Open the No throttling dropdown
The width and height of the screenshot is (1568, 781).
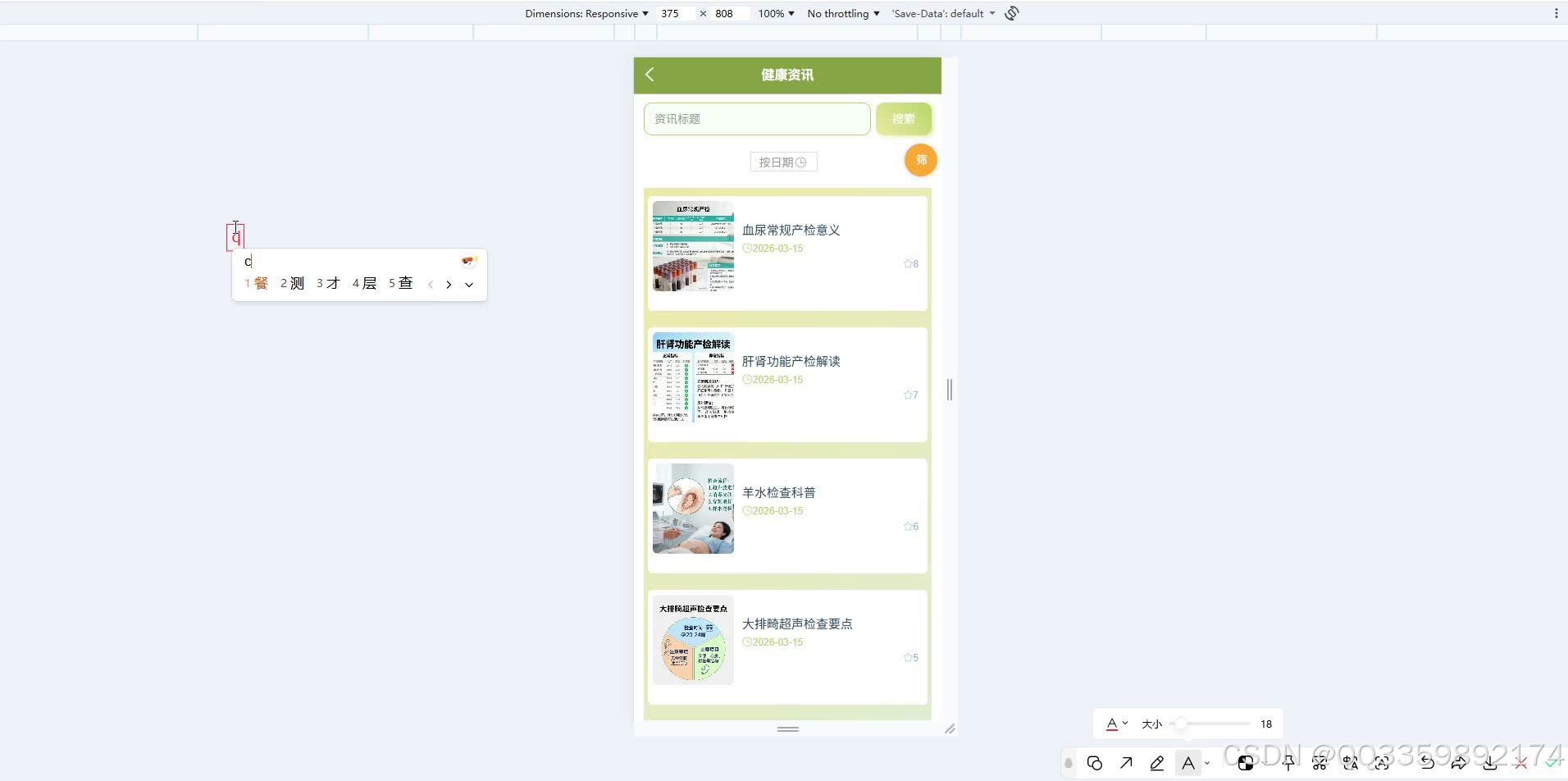tap(843, 13)
